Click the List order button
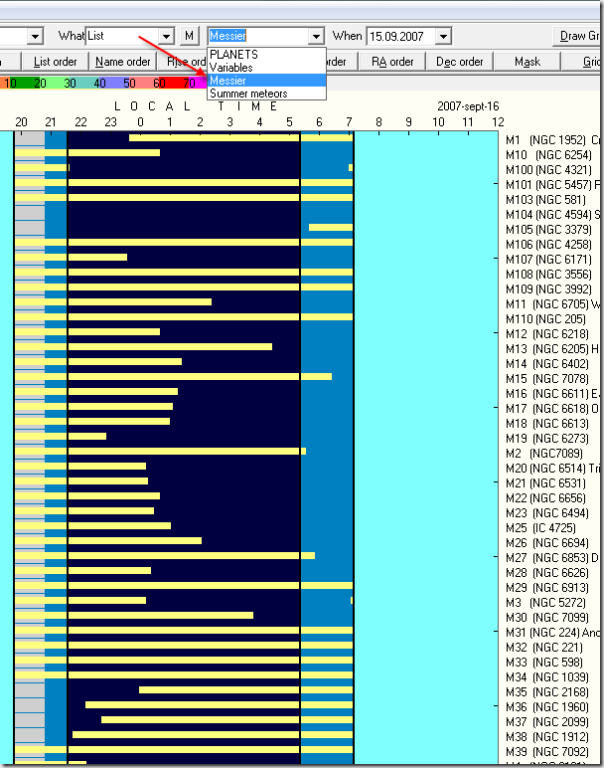The image size is (604, 768). pos(55,61)
